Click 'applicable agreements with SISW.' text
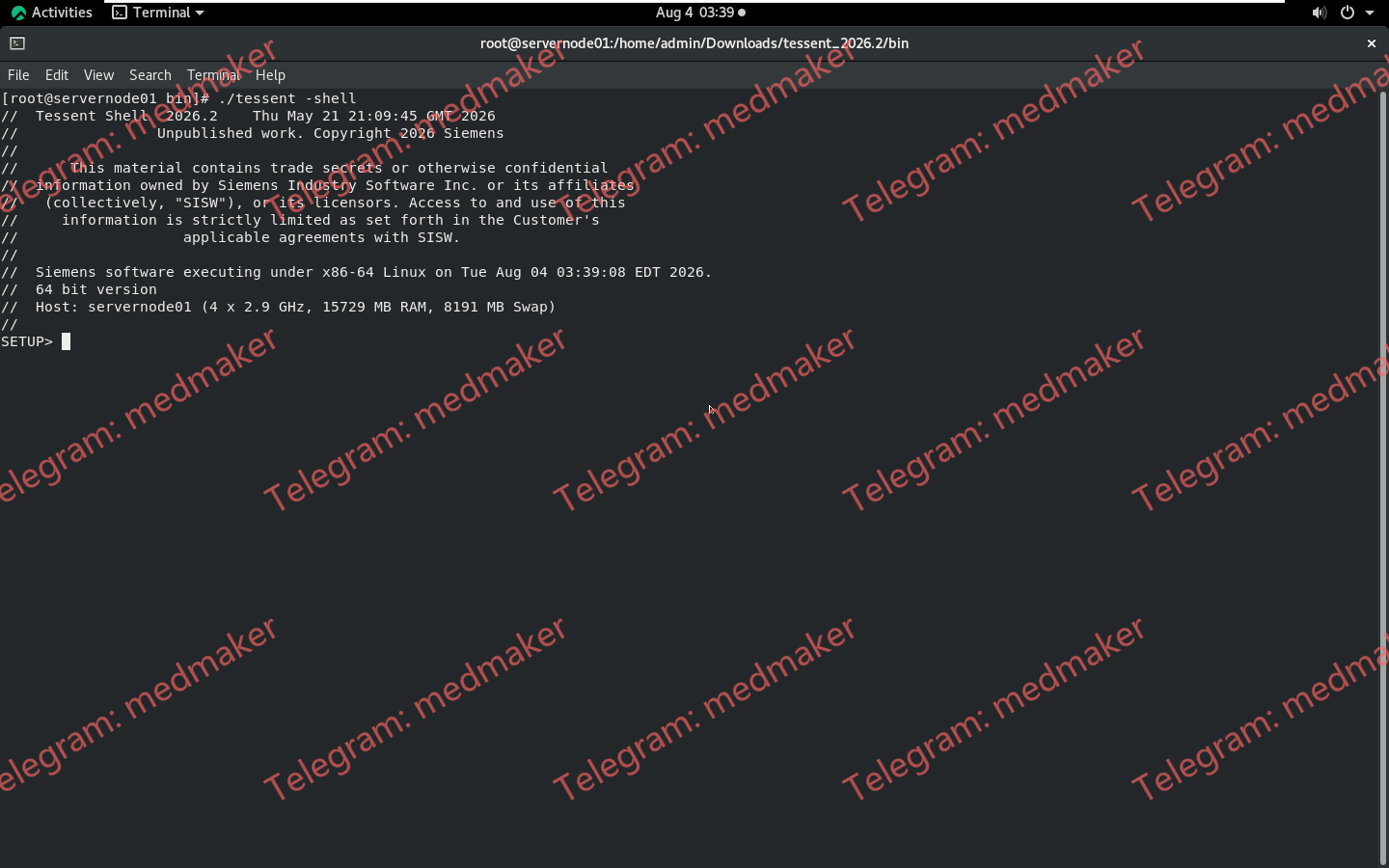 pos(321,237)
